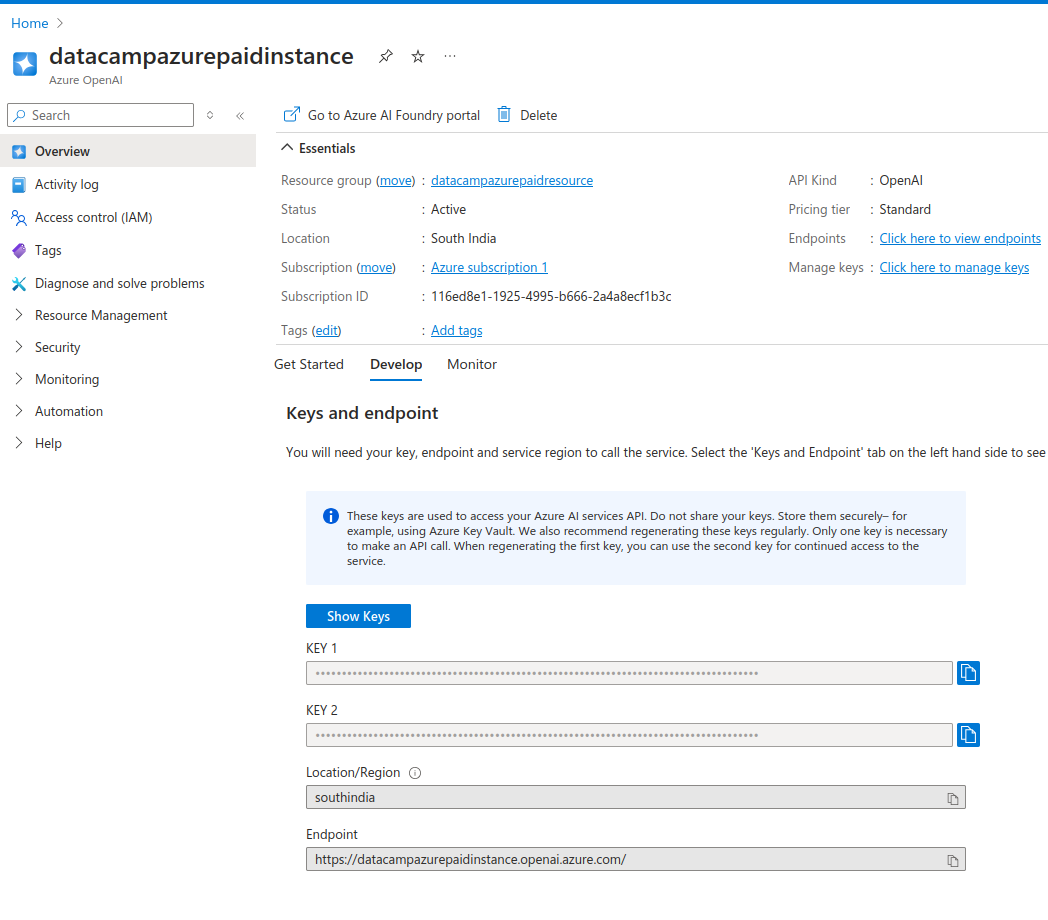This screenshot has height=920, width=1048.
Task: Click the purple Tags icon
Action: [19, 251]
